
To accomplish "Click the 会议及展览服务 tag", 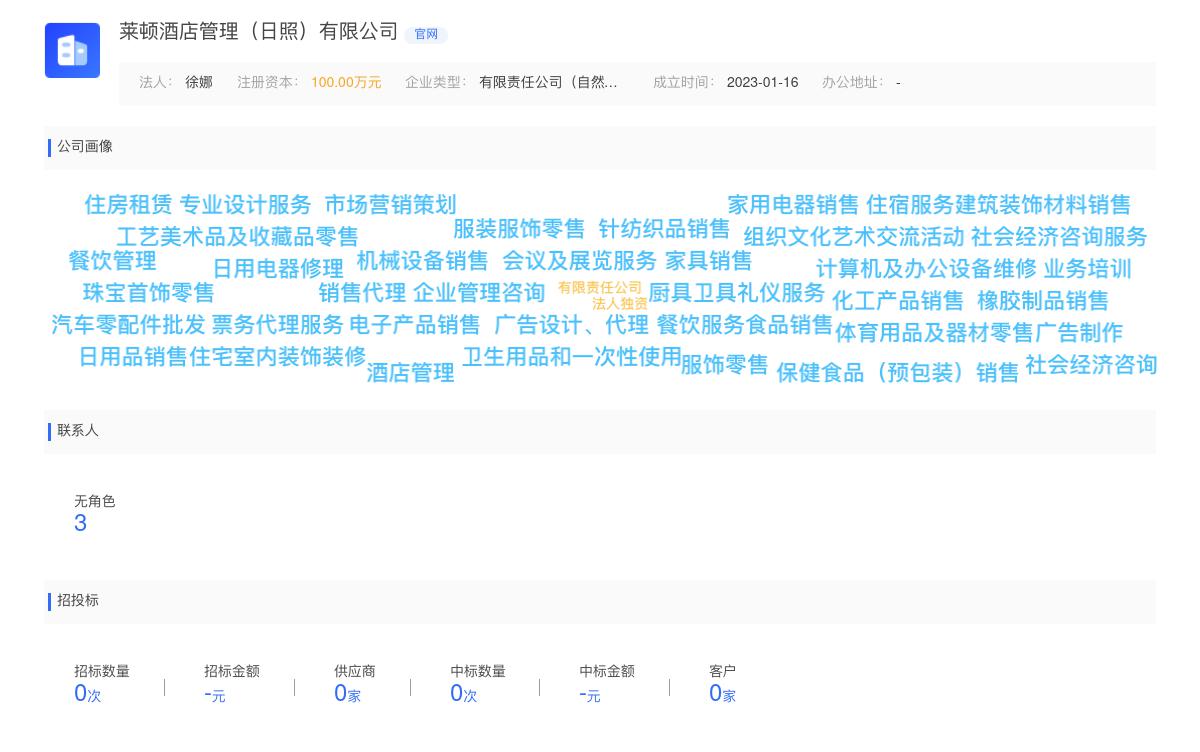I will point(579,261).
